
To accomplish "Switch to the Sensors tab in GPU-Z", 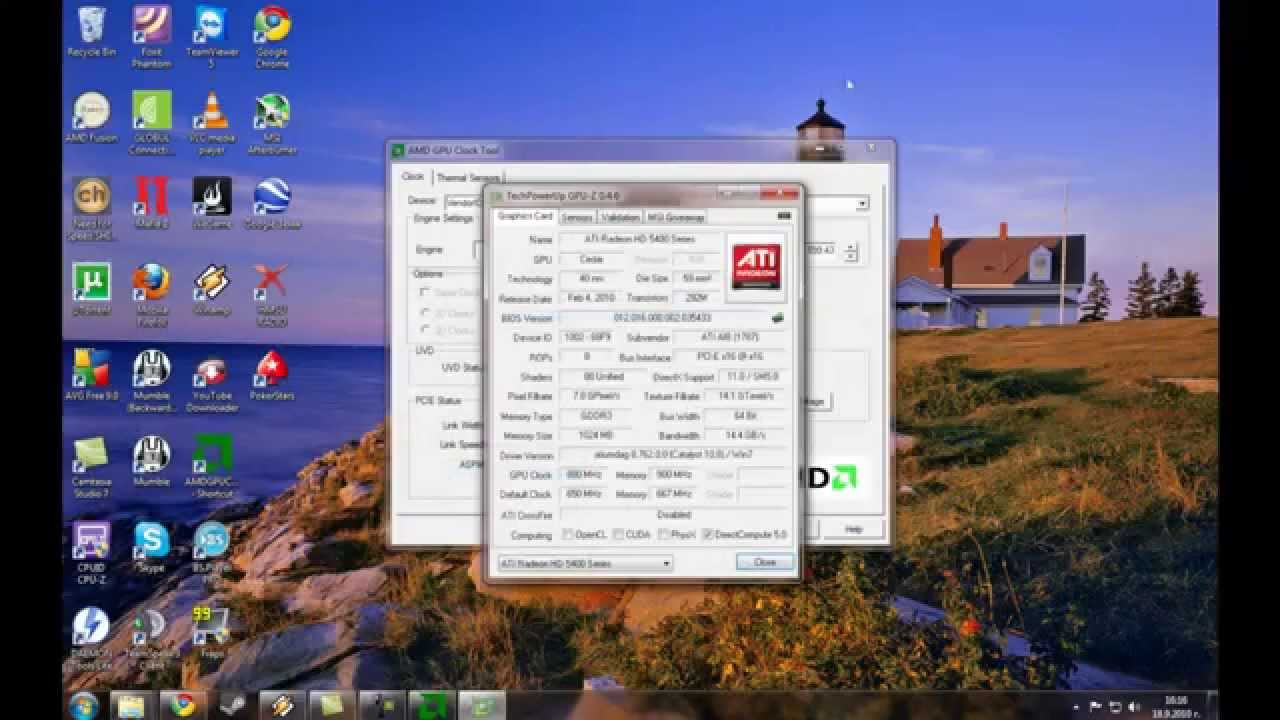I will (x=576, y=217).
